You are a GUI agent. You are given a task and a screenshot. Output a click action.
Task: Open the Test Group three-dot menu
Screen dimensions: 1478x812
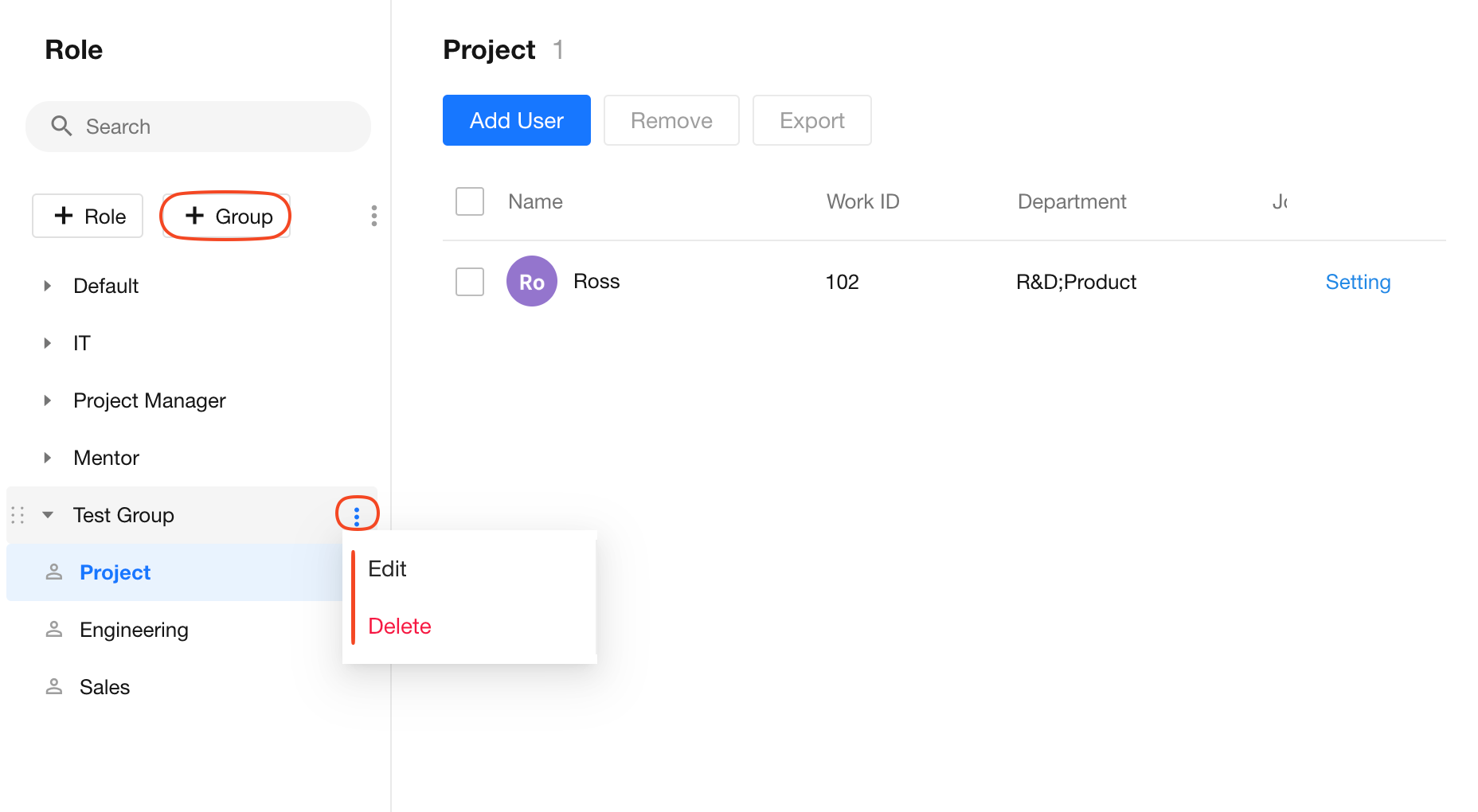(357, 515)
